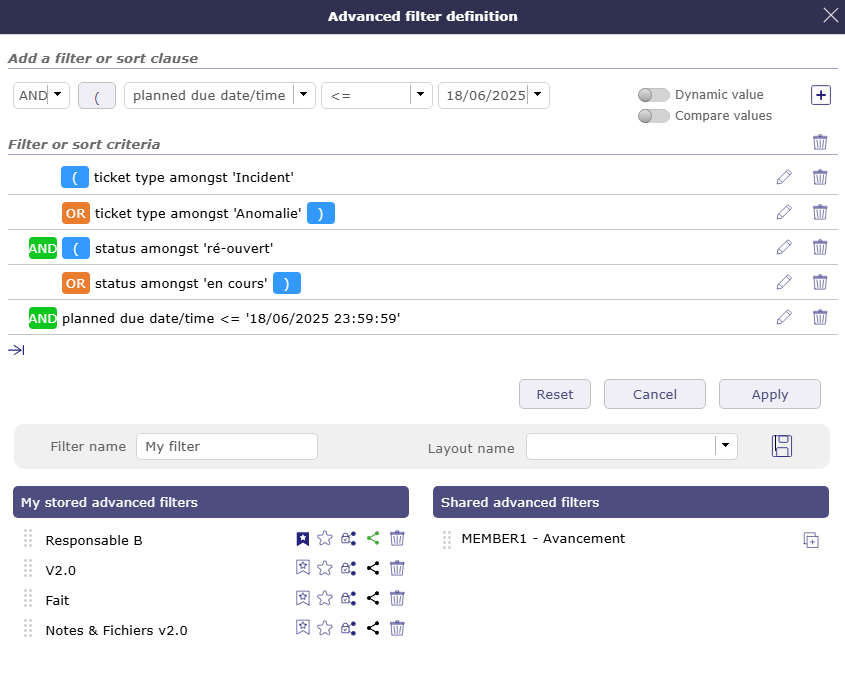845x680 pixels.
Task: Mark 'Fait' filter as favorite star
Action: click(x=325, y=598)
